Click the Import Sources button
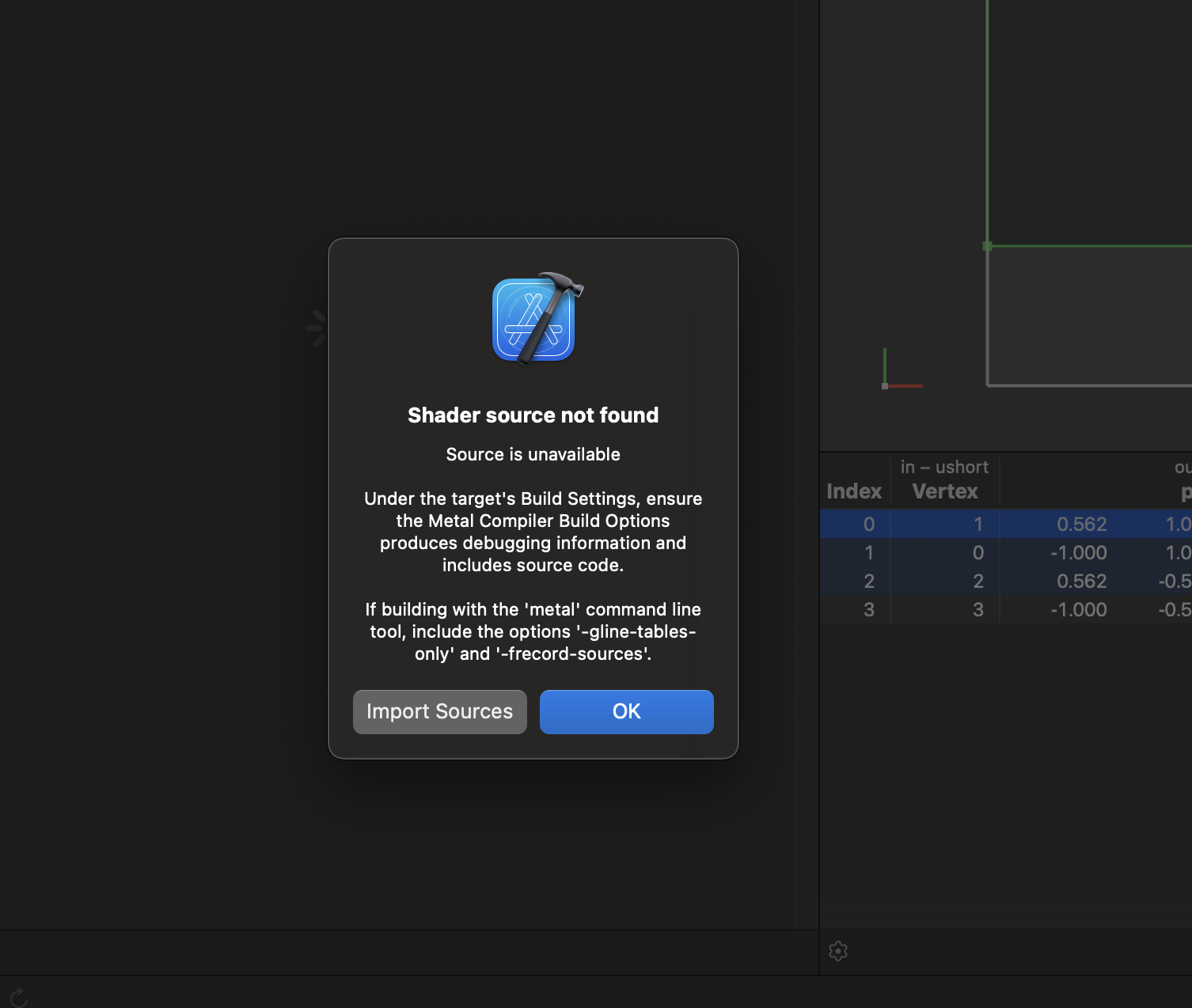Image resolution: width=1192 pixels, height=1008 pixels. pyautogui.click(x=439, y=711)
